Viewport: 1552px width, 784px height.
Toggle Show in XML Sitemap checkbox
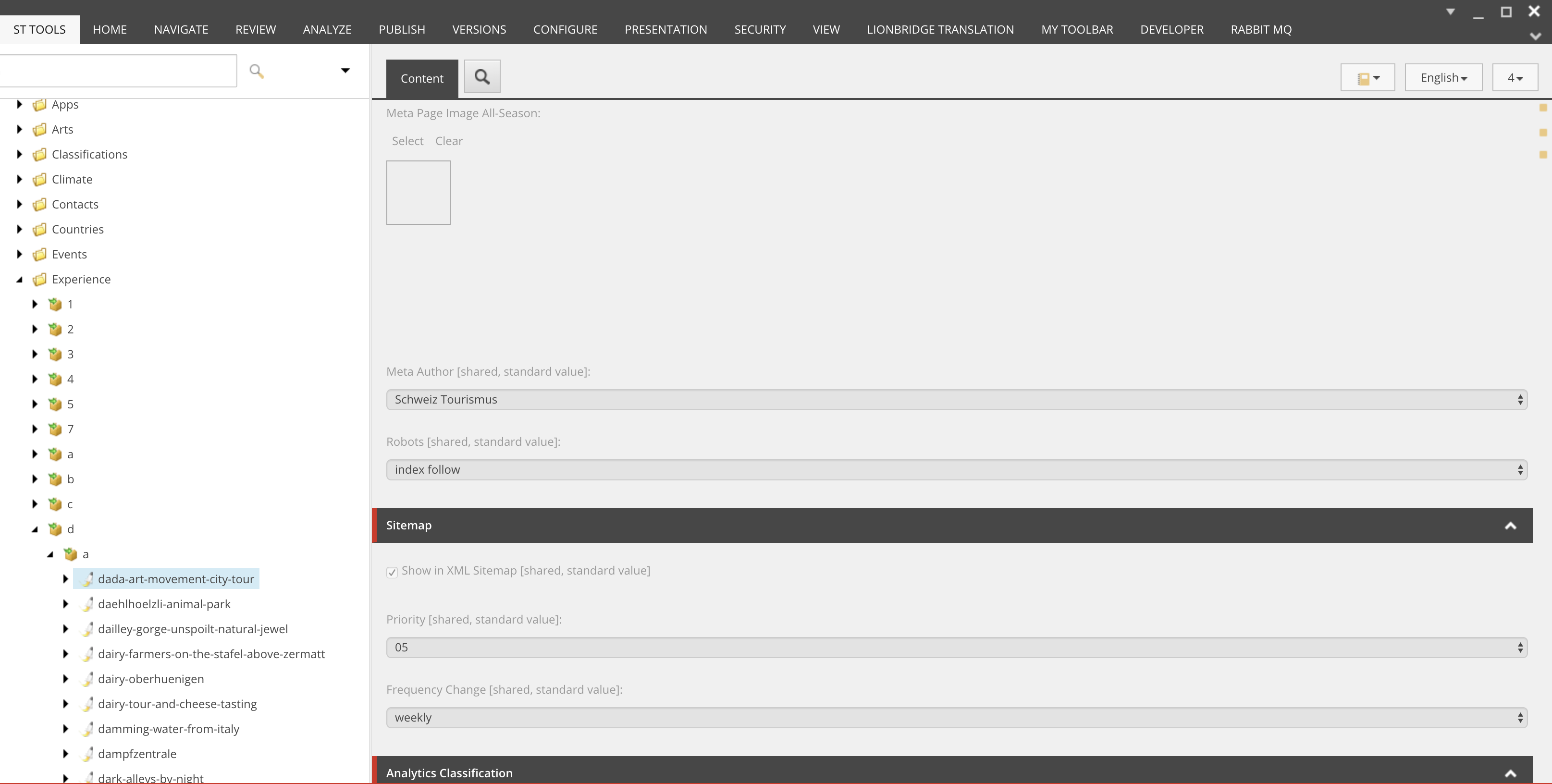392,572
